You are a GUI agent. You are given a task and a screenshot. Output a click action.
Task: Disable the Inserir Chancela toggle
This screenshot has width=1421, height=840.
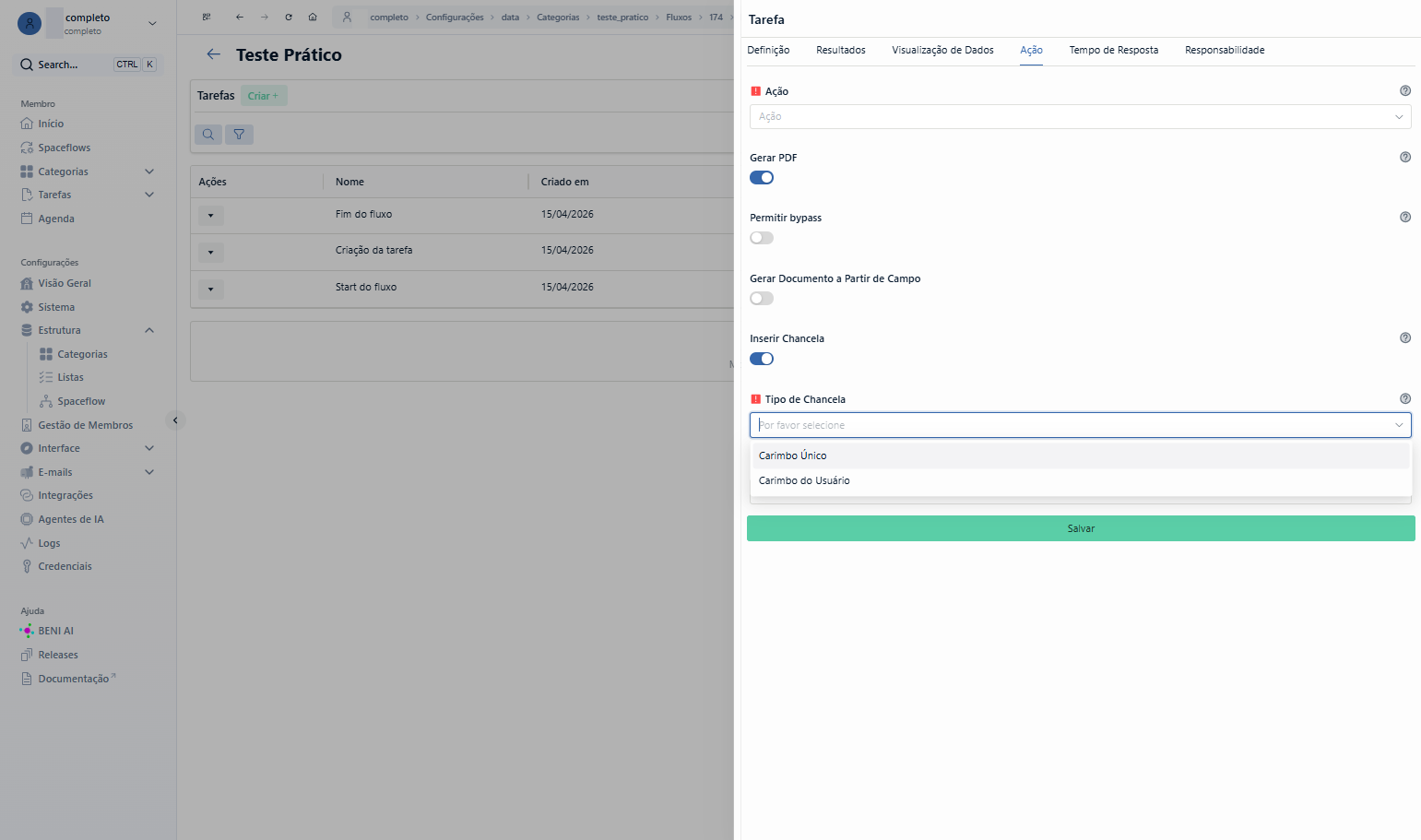coord(762,359)
